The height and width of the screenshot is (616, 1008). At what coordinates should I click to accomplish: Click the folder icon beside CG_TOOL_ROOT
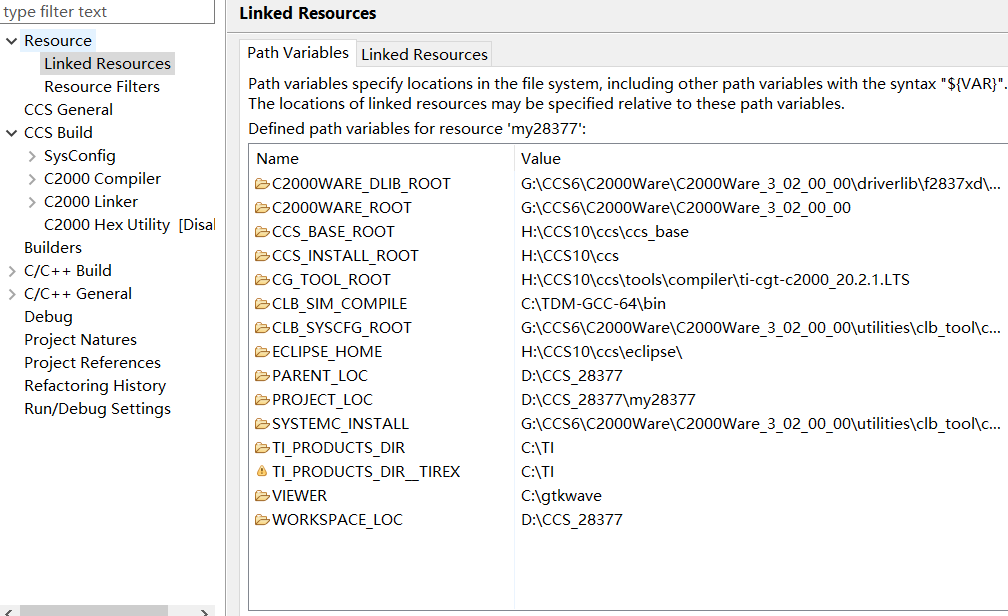click(260, 279)
